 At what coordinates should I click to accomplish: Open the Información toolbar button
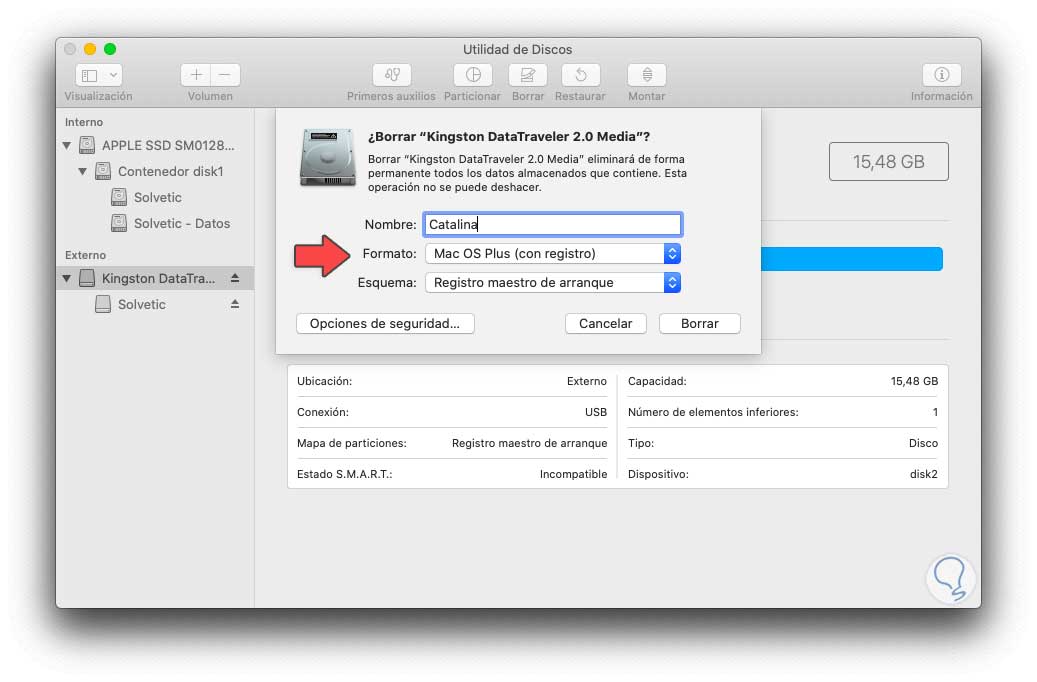coord(942,75)
